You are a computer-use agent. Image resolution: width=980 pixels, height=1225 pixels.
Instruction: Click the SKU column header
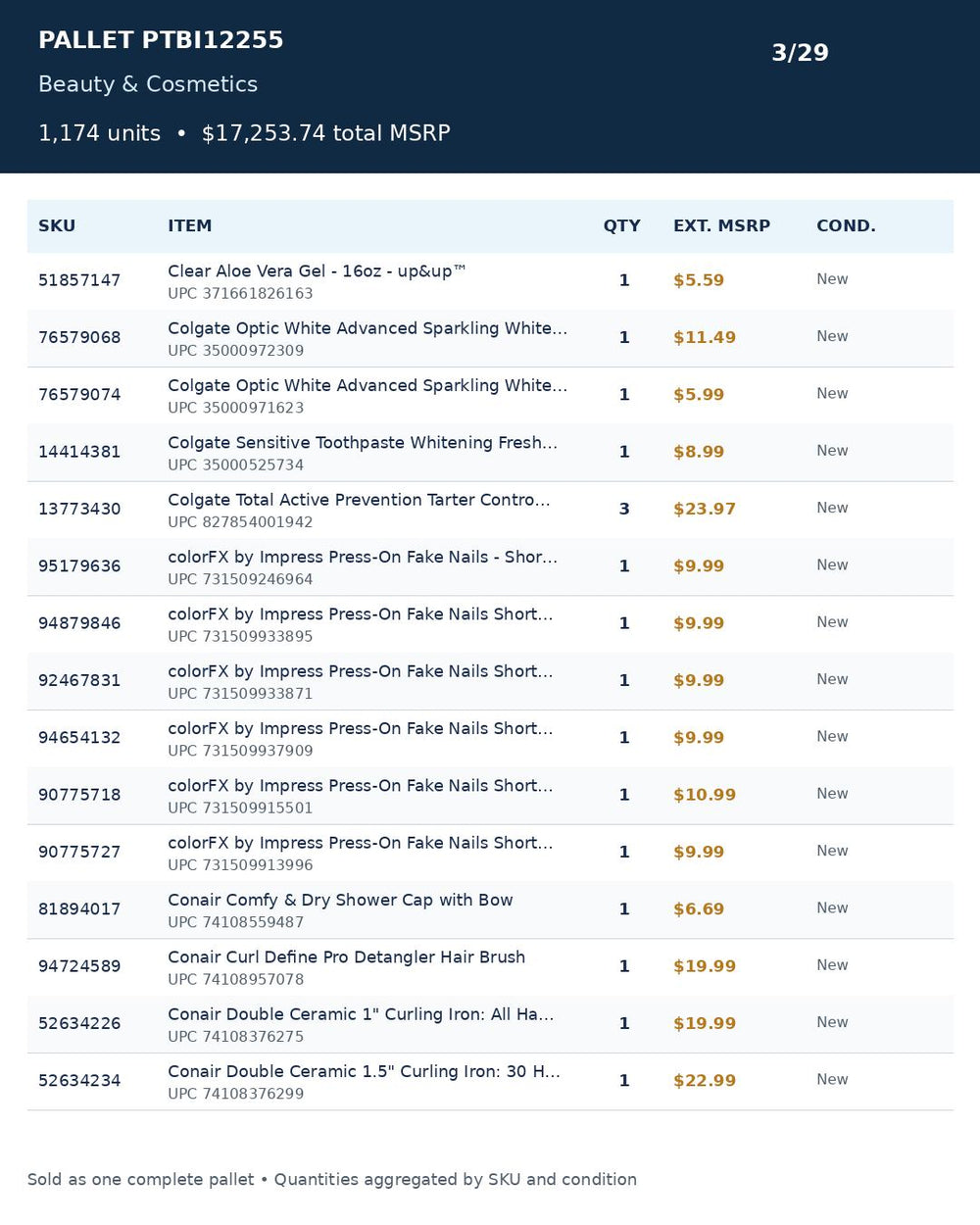tap(57, 226)
